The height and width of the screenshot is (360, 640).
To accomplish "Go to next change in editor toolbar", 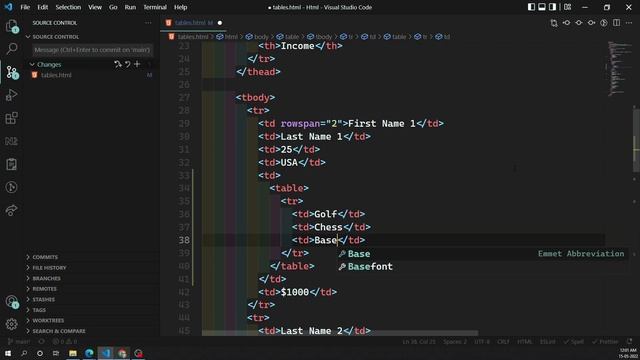I will coord(591,23).
